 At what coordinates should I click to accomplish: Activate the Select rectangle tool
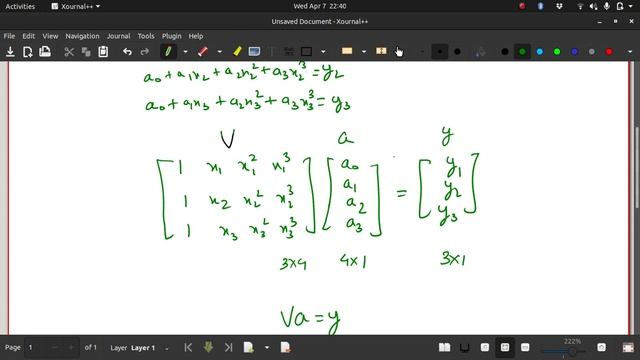tap(307, 52)
